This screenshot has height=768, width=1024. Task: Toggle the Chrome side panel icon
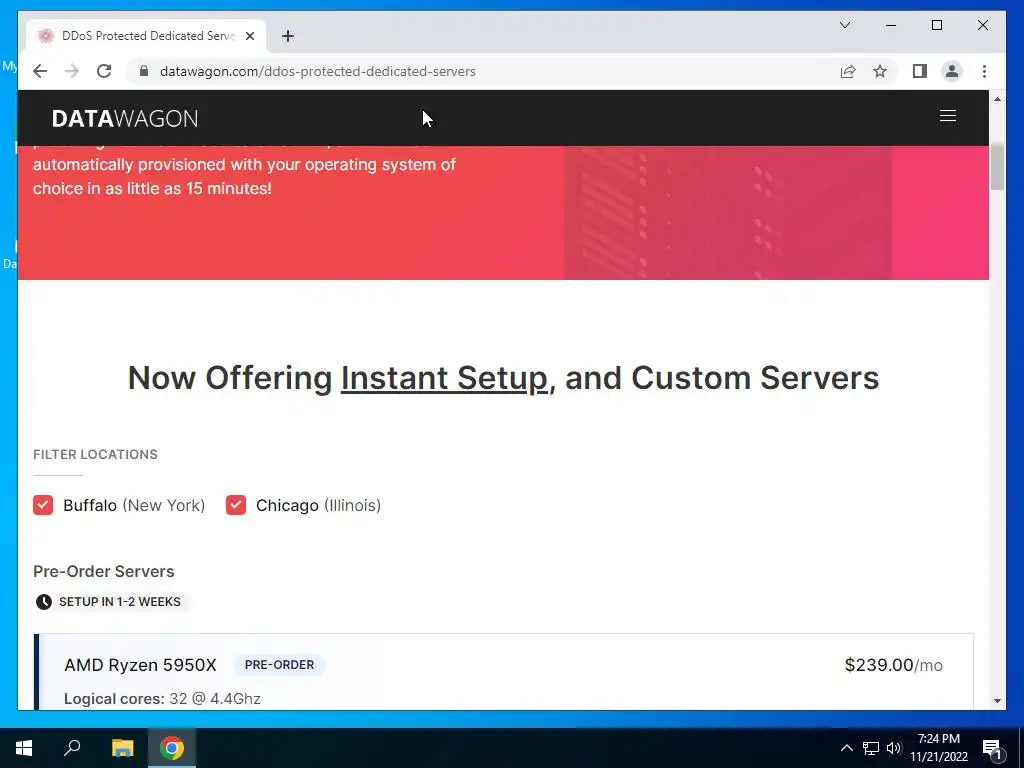(x=920, y=71)
